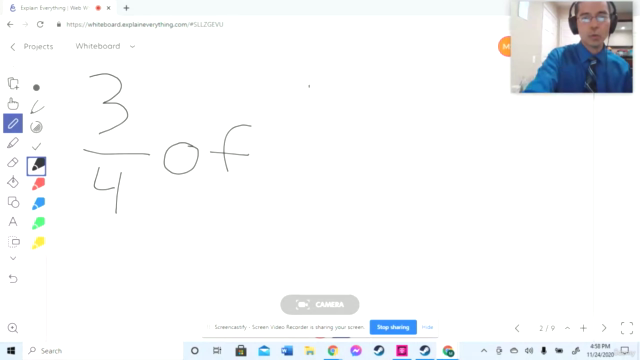Viewport: 640px width, 360px height.
Task: Select the add new slide/copy tool icon
Action: [13, 84]
